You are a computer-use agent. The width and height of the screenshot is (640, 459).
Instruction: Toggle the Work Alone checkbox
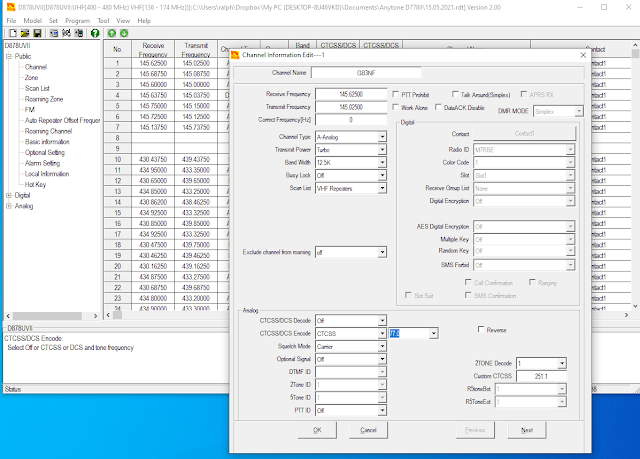(395, 107)
